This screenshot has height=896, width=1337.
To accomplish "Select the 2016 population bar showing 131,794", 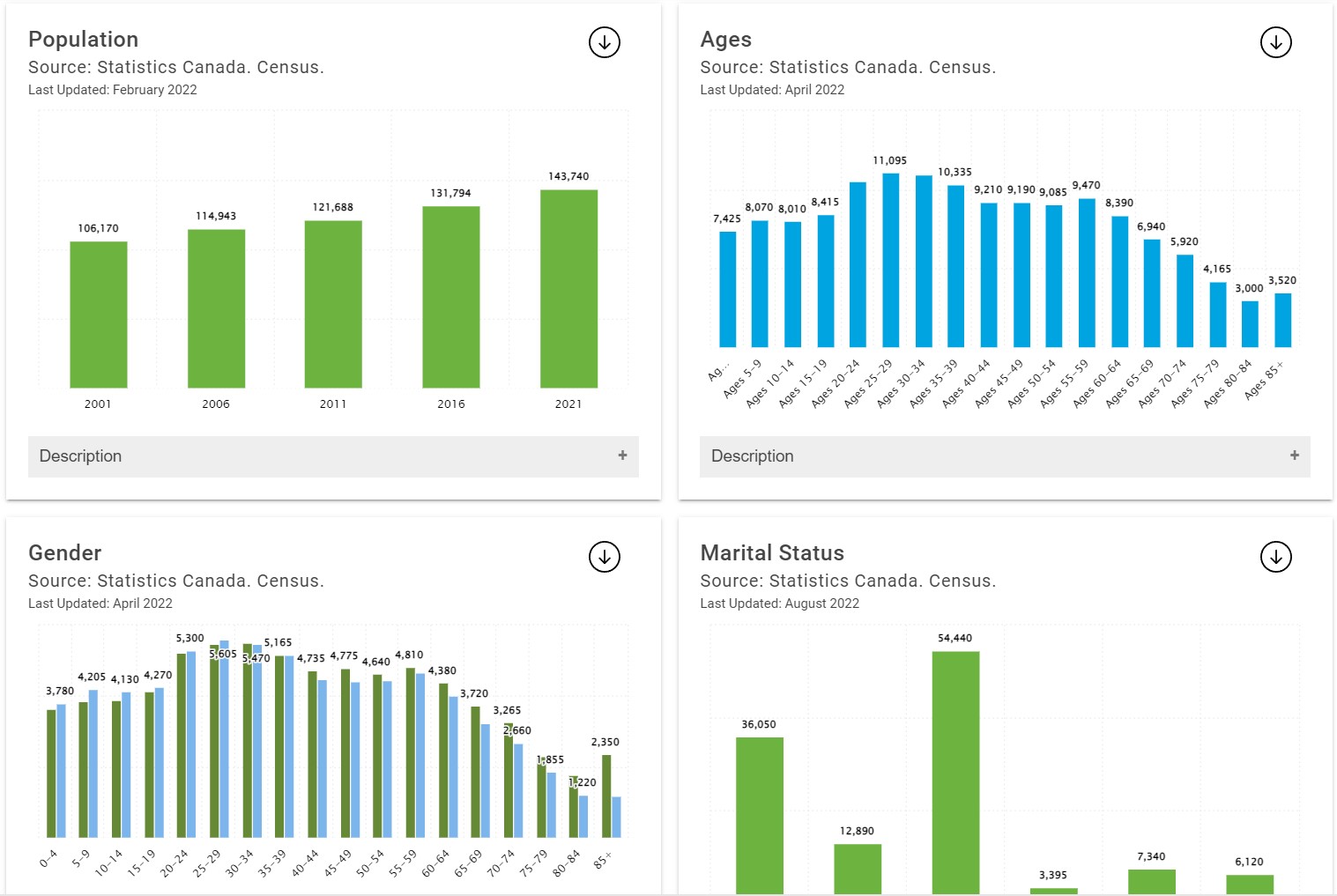I will click(x=450, y=295).
